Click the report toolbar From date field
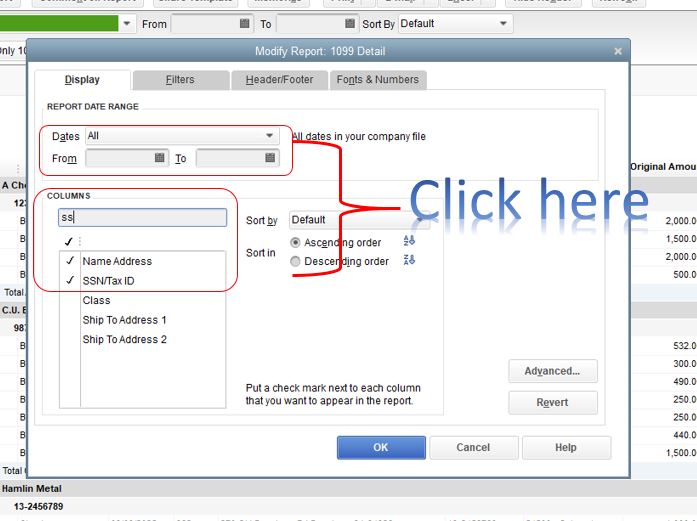This screenshot has width=697, height=521. coord(212,24)
